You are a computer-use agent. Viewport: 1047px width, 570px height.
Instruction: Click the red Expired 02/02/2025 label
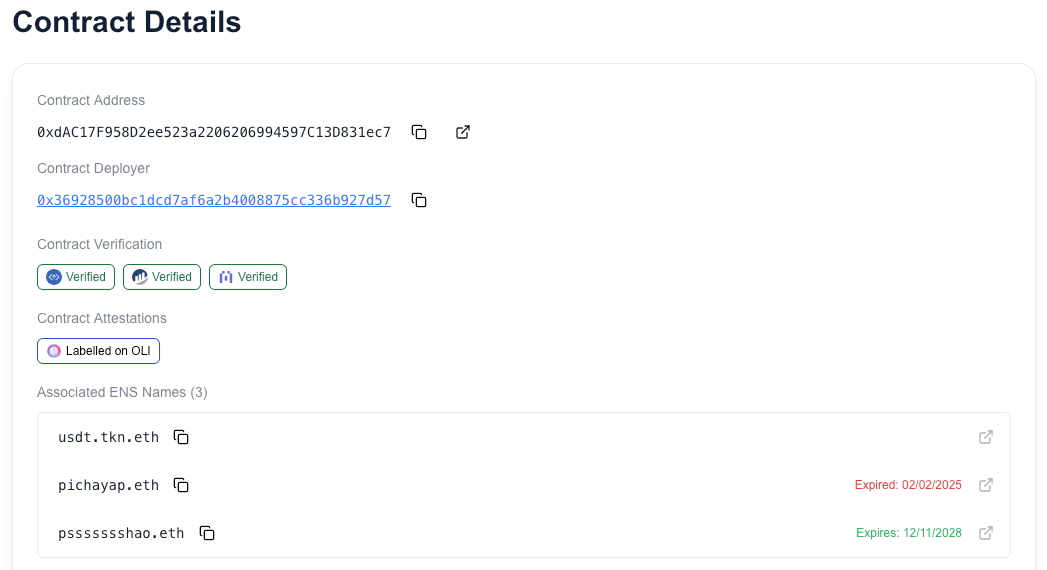908,485
